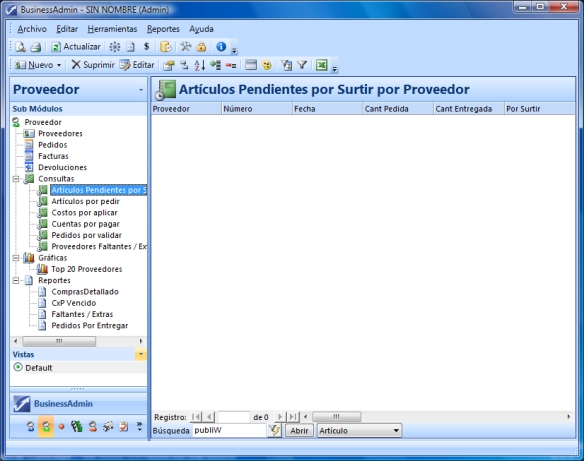Screen dimensions: 584x461
Task: Open the Nuevo button dropdown arrow
Action: (x=59, y=65)
